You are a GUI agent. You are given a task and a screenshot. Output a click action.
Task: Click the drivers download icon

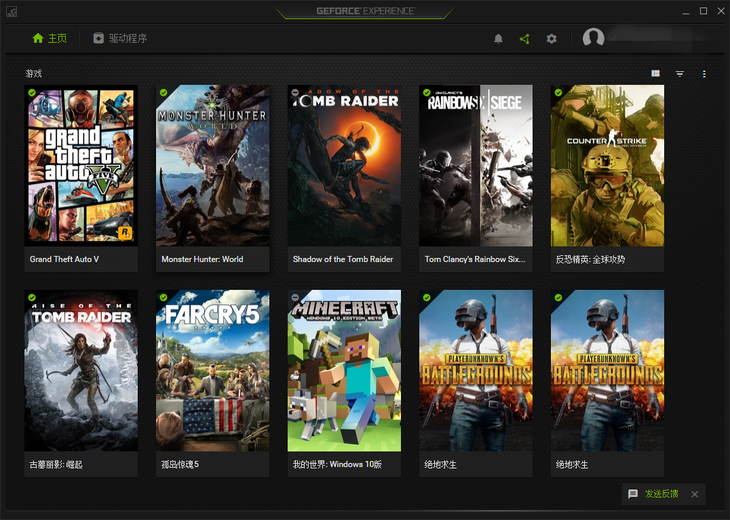(x=98, y=38)
